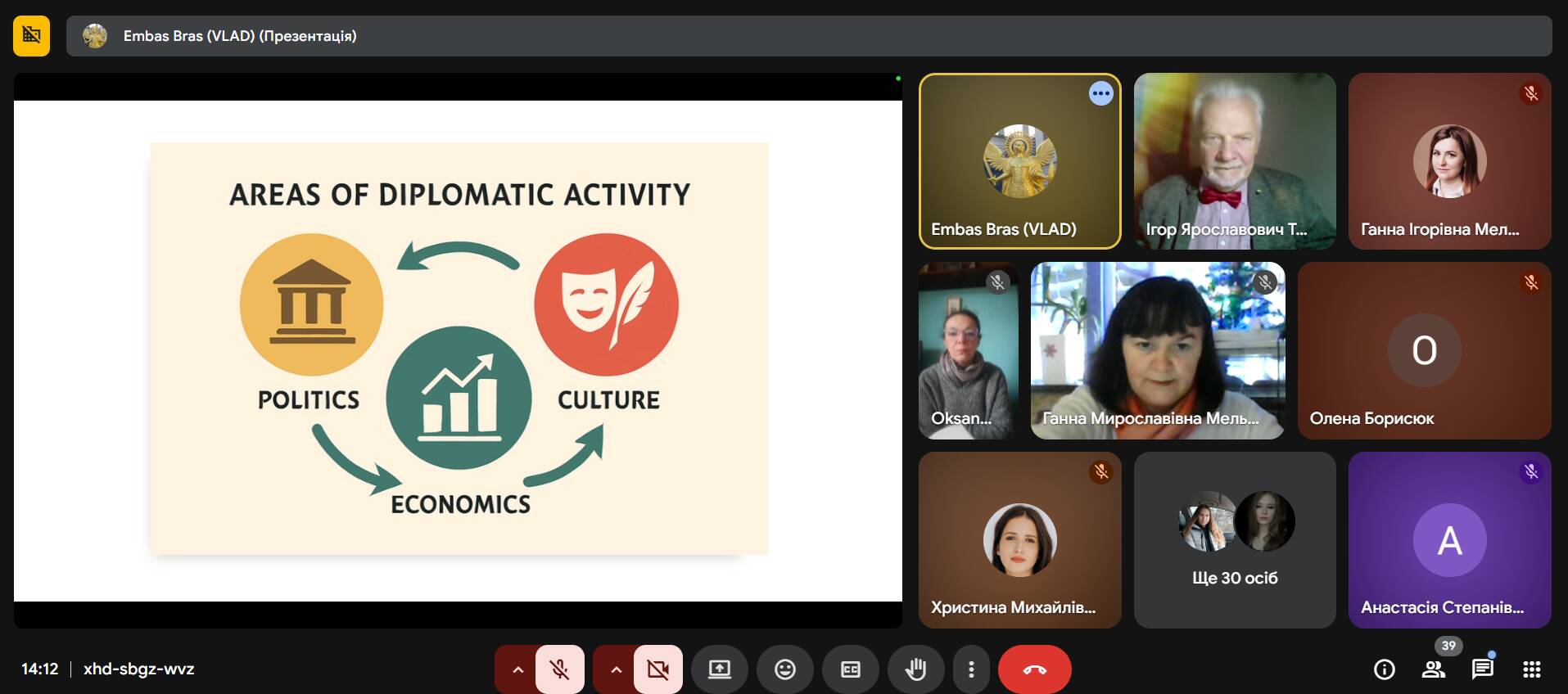
Task: Expand audio settings chevron beside microphone
Action: point(517,669)
